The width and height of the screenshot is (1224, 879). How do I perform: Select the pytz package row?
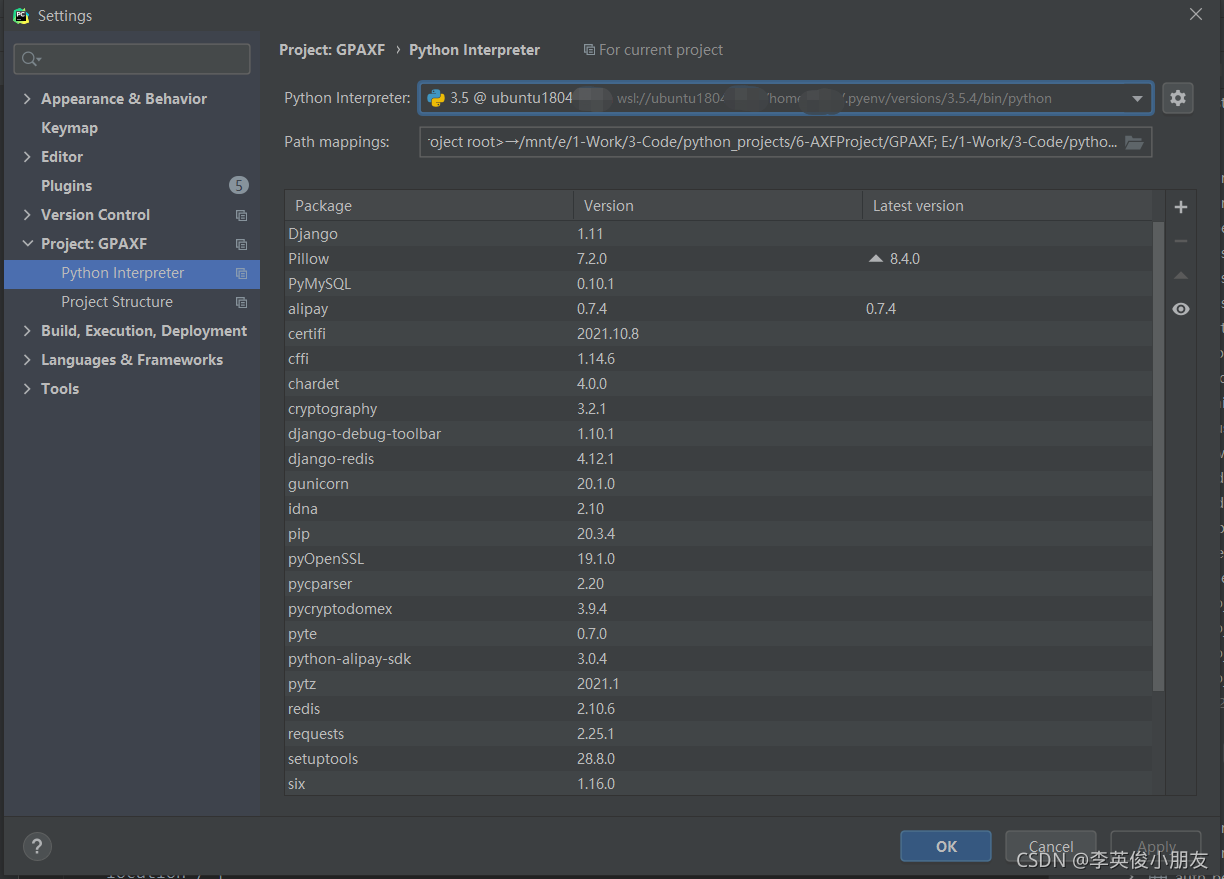point(718,684)
